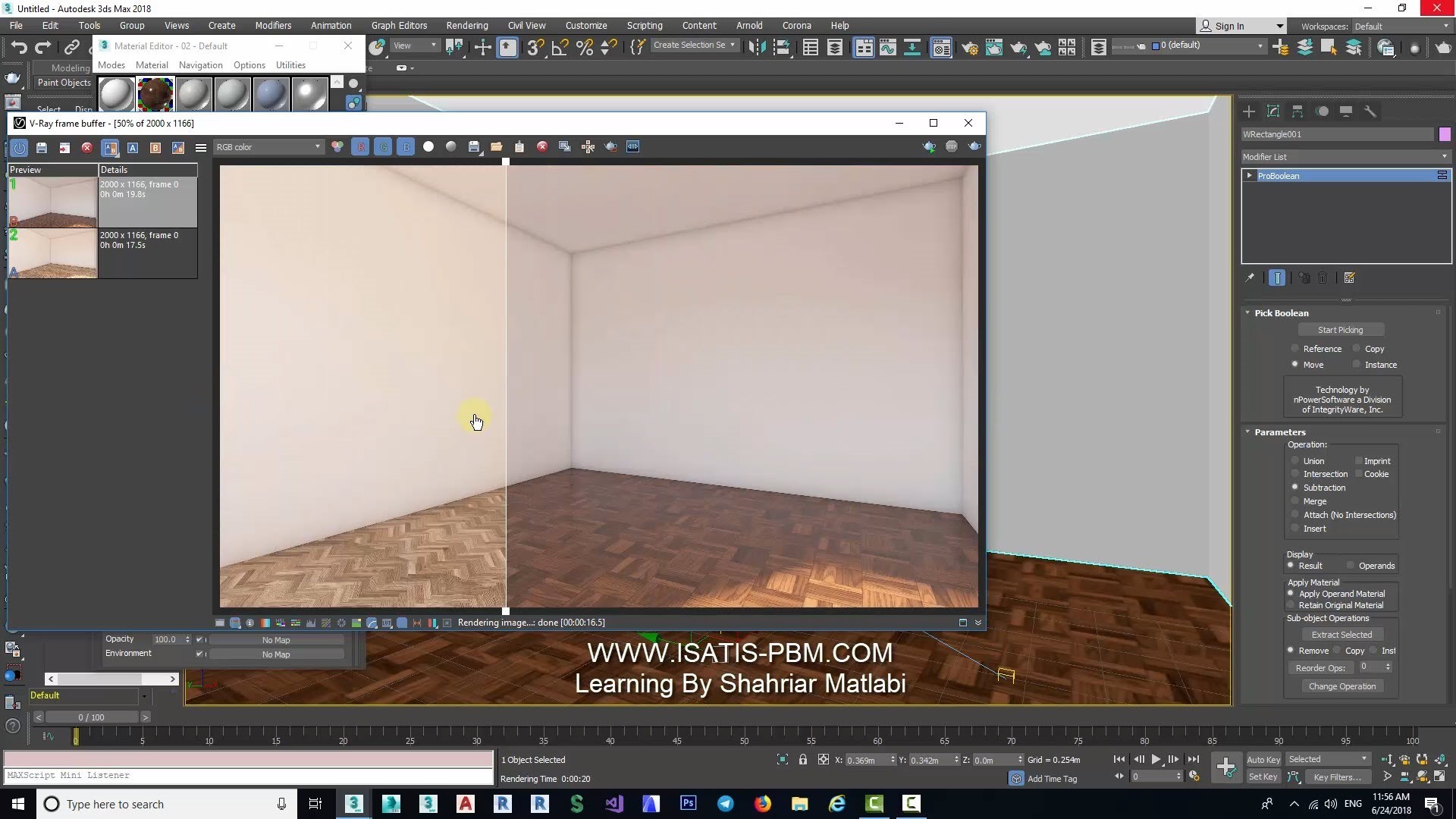Clear image icon in V-Ray history toolbar
The height and width of the screenshot is (819, 1456).
coord(87,148)
